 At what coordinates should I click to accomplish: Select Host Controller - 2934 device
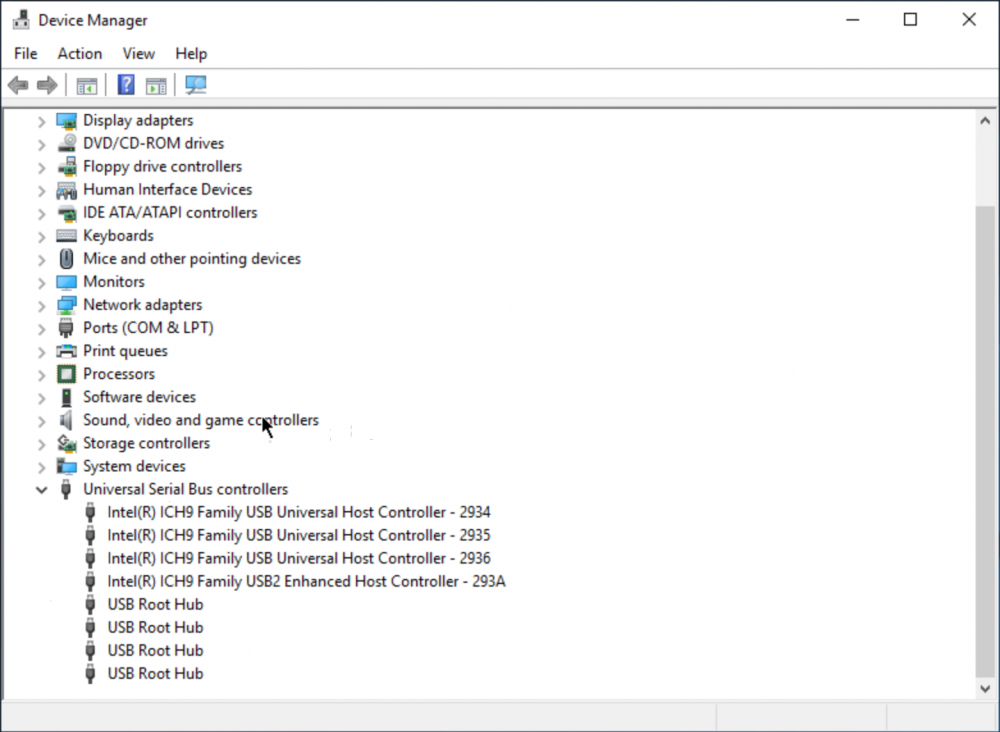pyautogui.click(x=299, y=512)
